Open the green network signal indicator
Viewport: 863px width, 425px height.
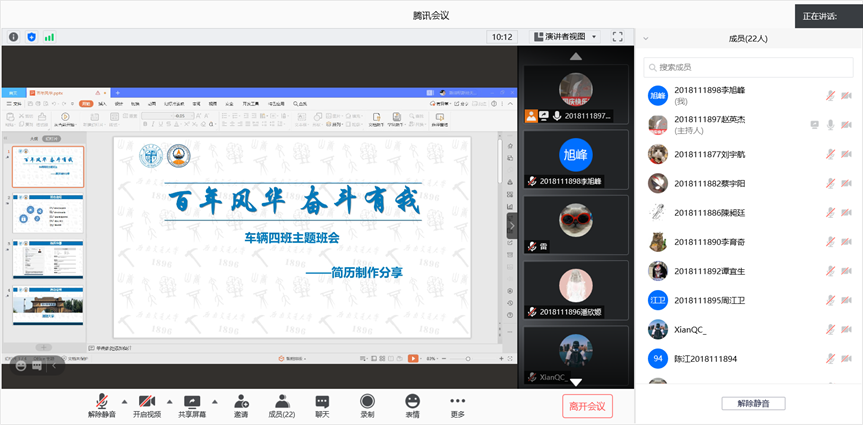(x=49, y=37)
